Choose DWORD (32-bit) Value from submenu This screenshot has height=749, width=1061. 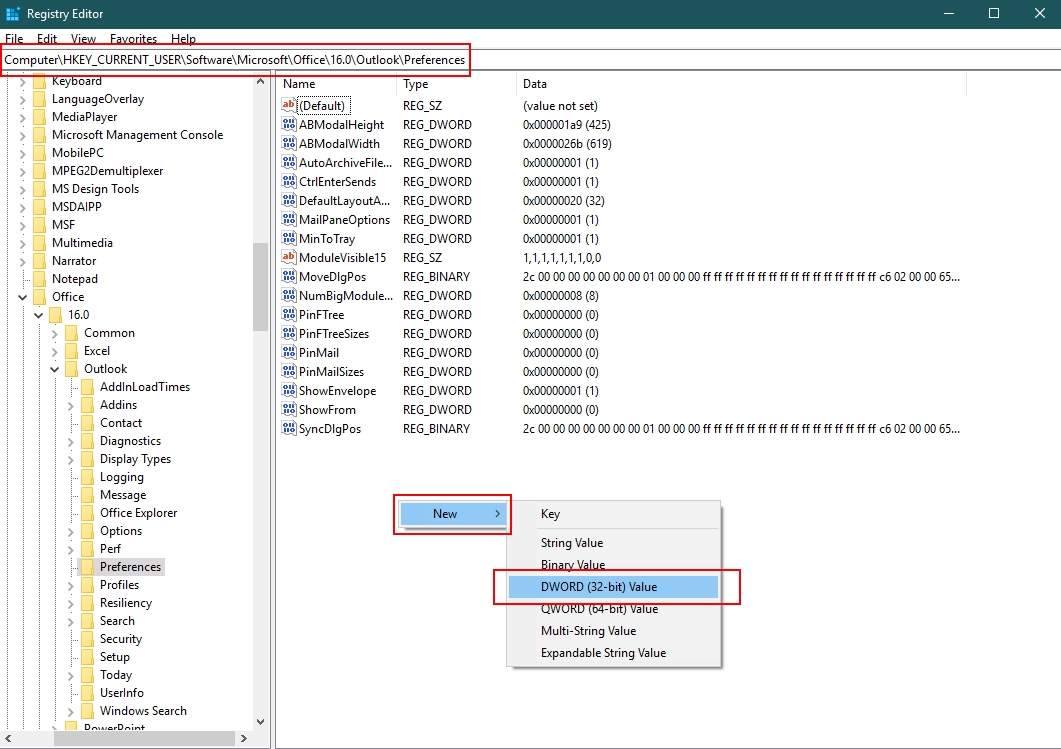(599, 587)
